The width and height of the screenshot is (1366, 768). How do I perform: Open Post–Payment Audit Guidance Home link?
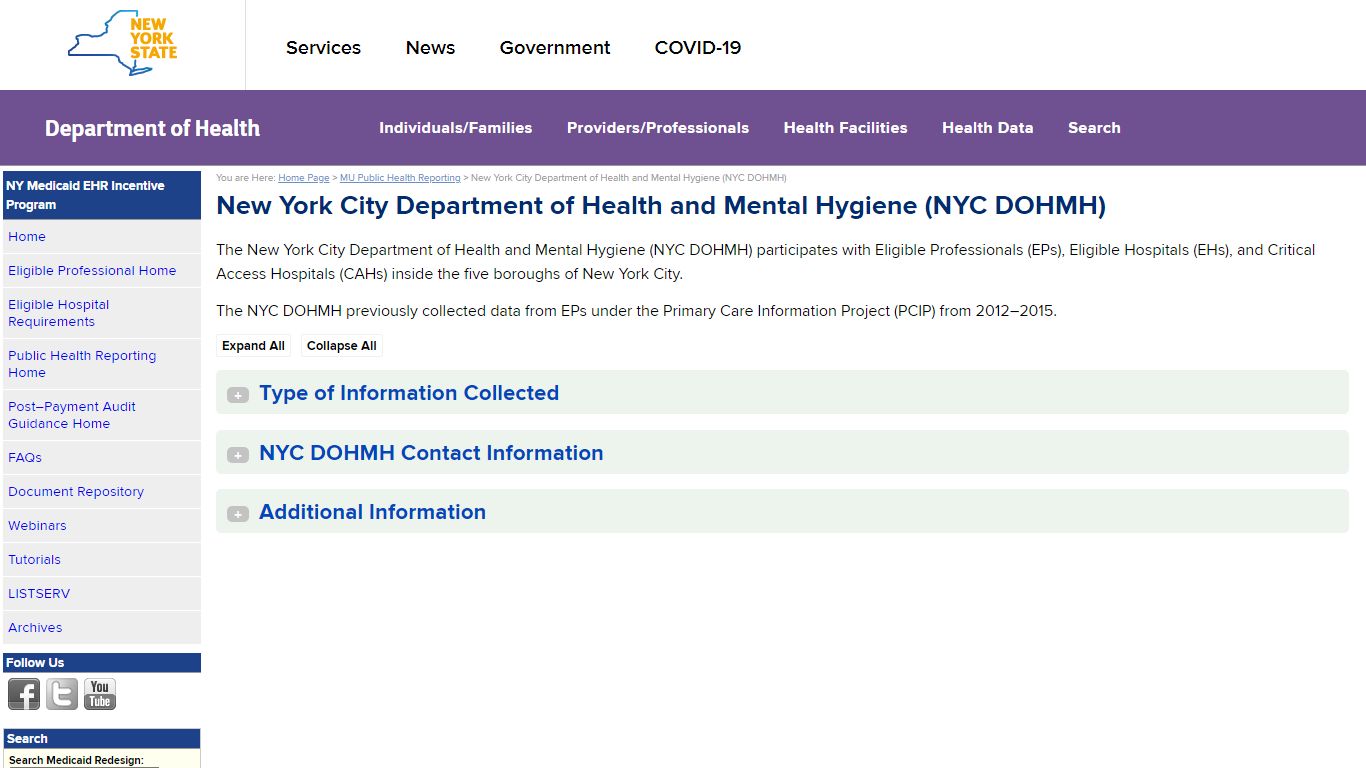(x=72, y=415)
